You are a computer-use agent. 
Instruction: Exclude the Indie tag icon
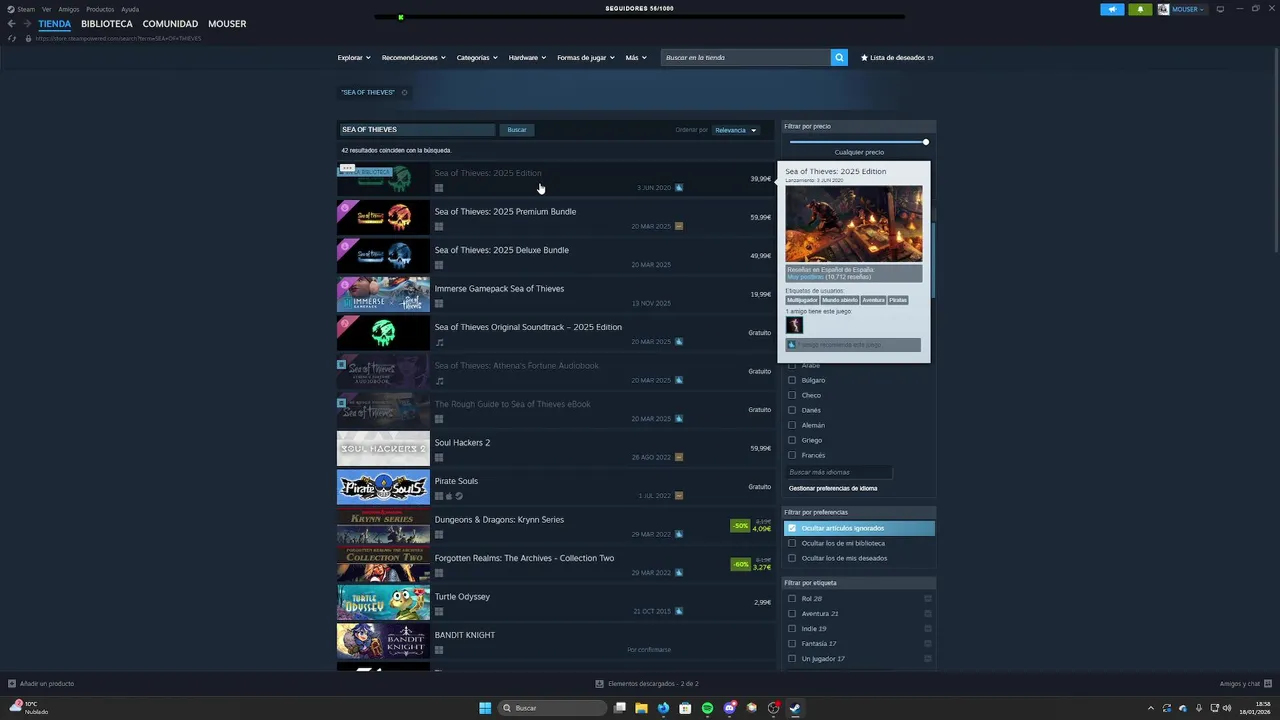click(x=928, y=628)
